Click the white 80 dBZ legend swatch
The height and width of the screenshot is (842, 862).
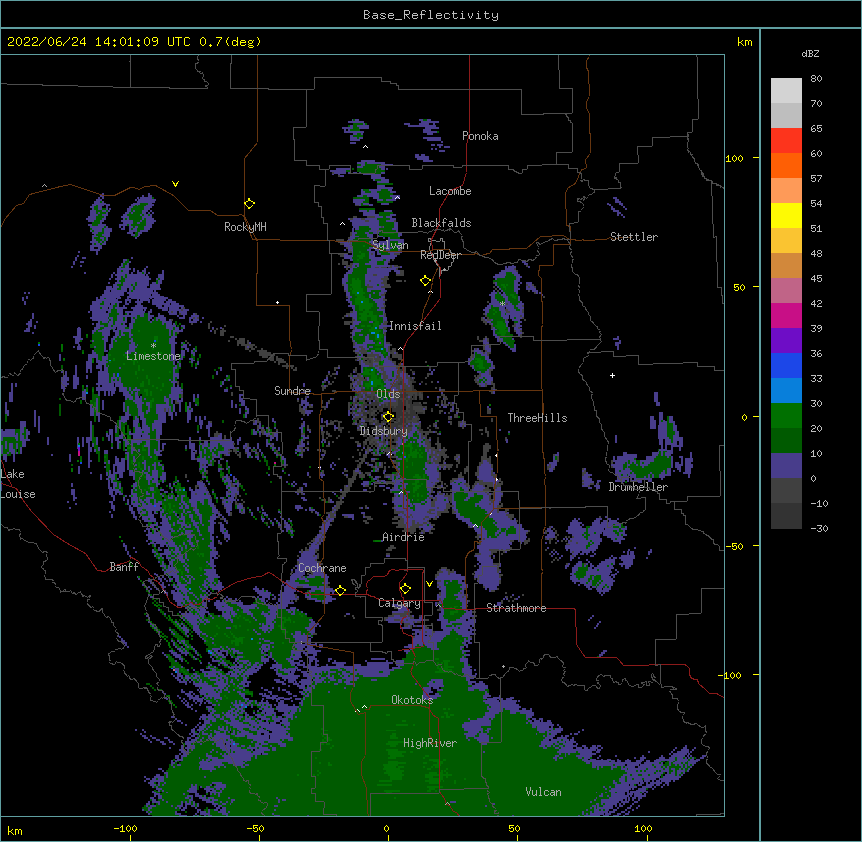click(786, 91)
